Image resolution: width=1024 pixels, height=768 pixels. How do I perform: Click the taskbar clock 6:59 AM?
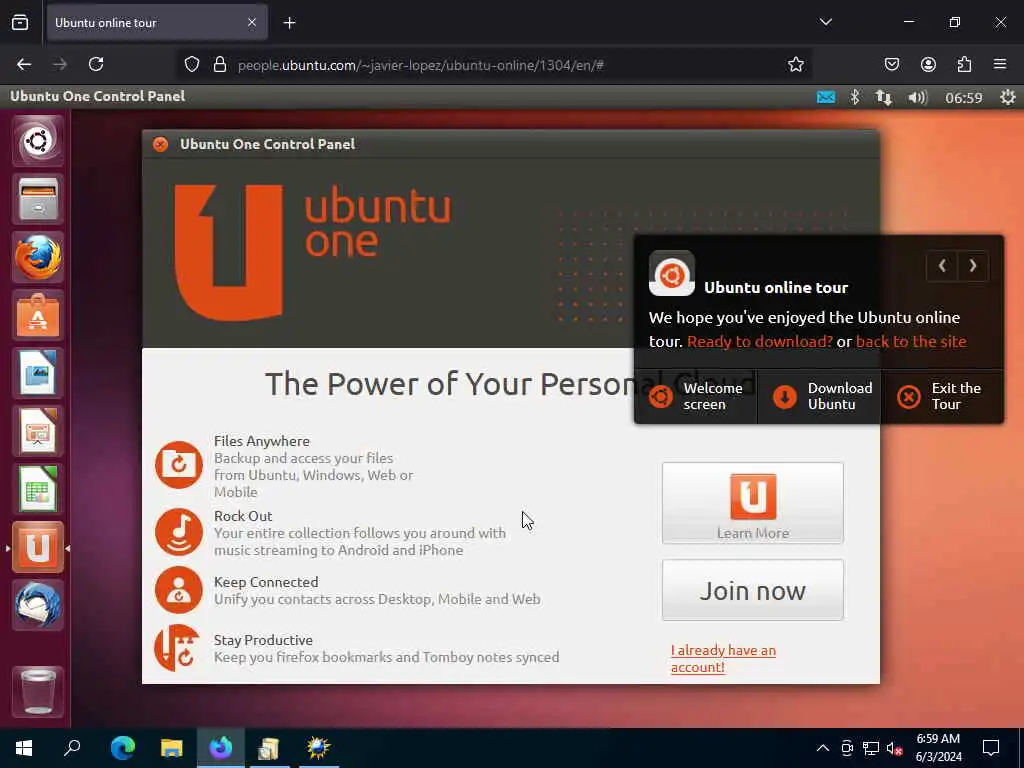point(938,748)
